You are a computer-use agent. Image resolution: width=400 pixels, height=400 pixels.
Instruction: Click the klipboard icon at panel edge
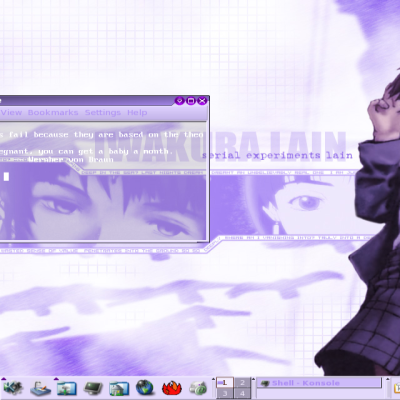[397, 388]
